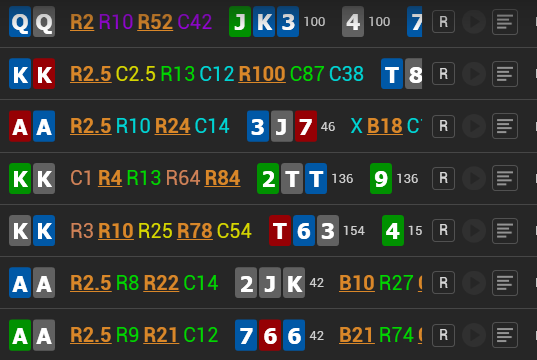Play the AA R24 hand replay

[474, 126]
